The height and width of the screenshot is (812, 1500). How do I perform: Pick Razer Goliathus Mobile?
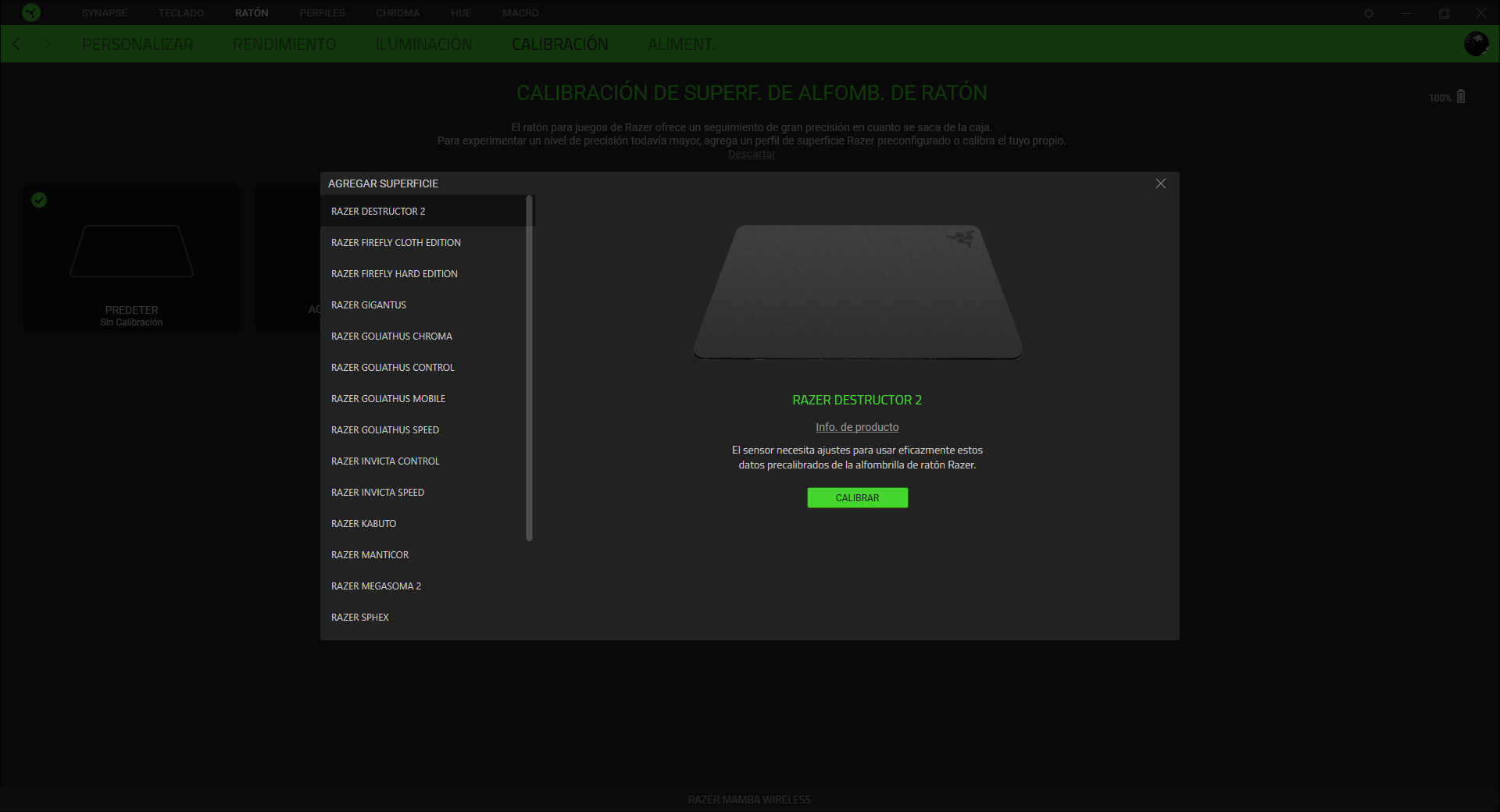tap(423, 399)
